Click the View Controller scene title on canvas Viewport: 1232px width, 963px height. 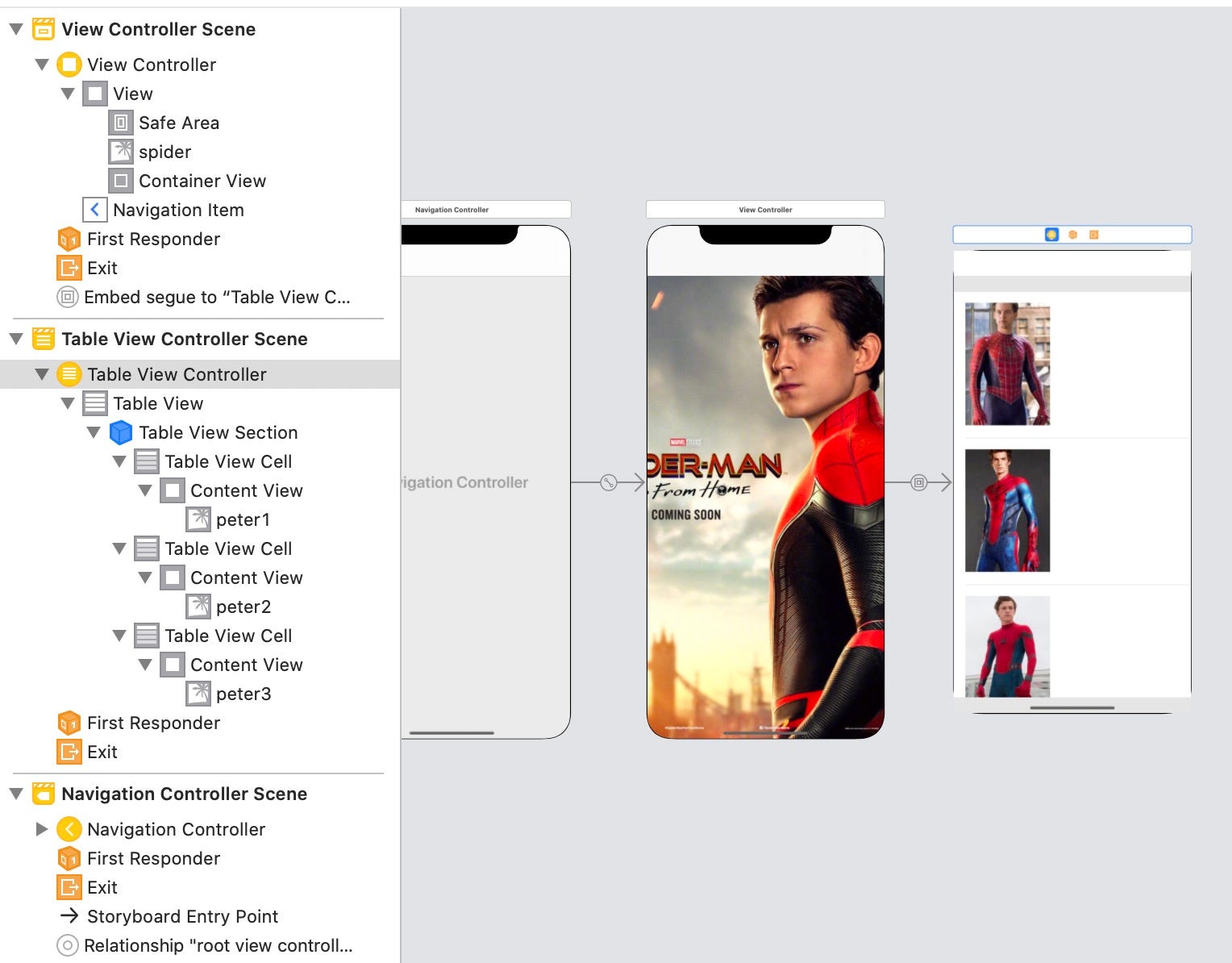tap(765, 210)
